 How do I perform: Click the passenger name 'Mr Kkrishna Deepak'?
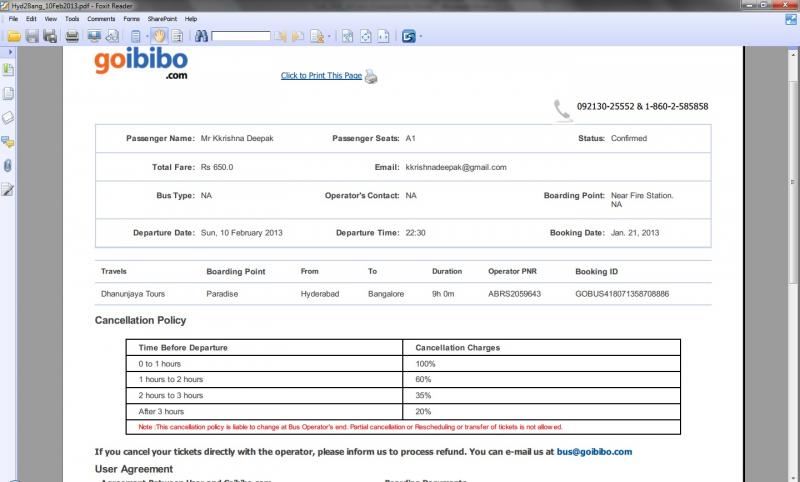(237, 138)
